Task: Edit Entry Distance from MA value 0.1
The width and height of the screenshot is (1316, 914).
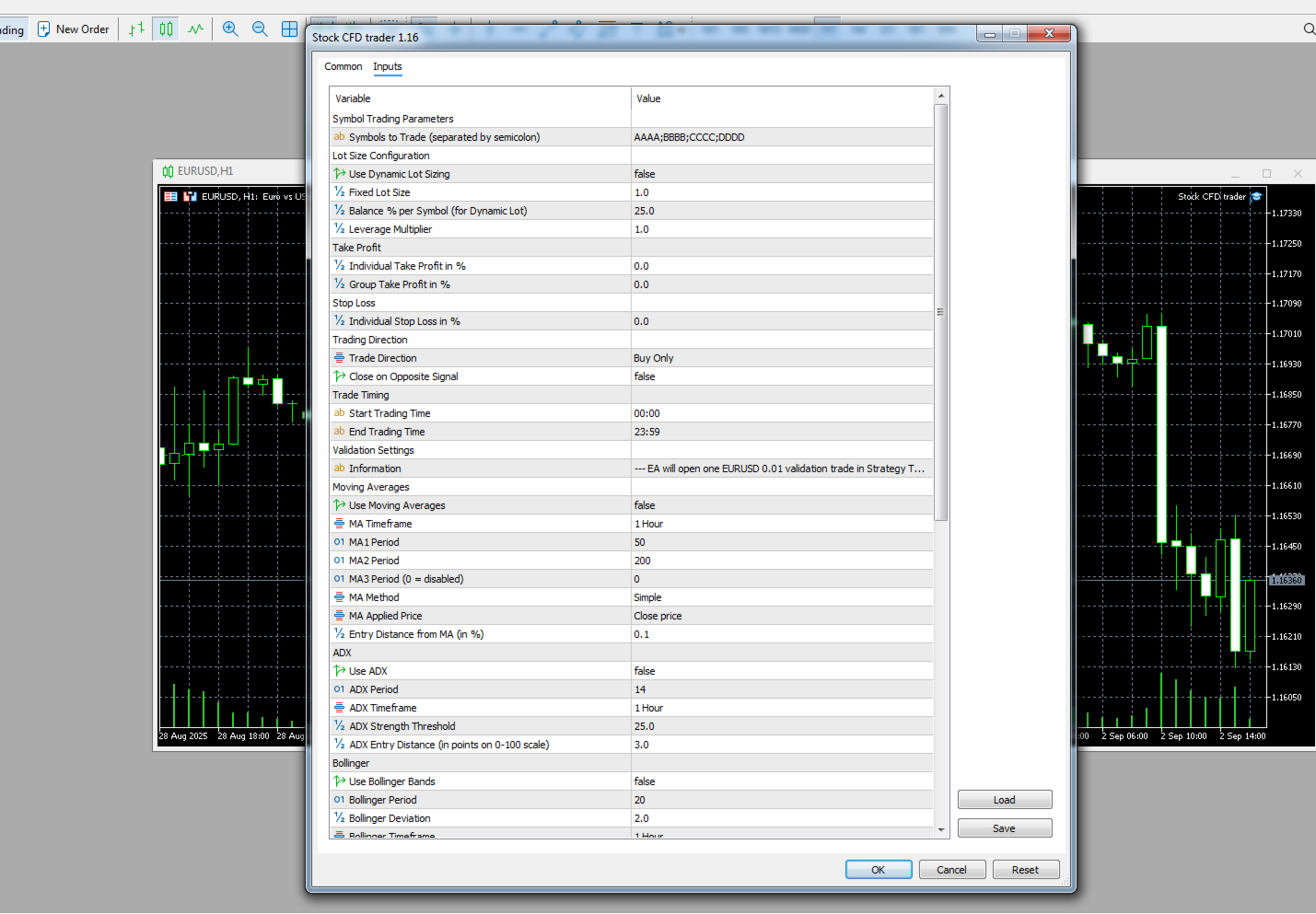Action: [x=782, y=634]
